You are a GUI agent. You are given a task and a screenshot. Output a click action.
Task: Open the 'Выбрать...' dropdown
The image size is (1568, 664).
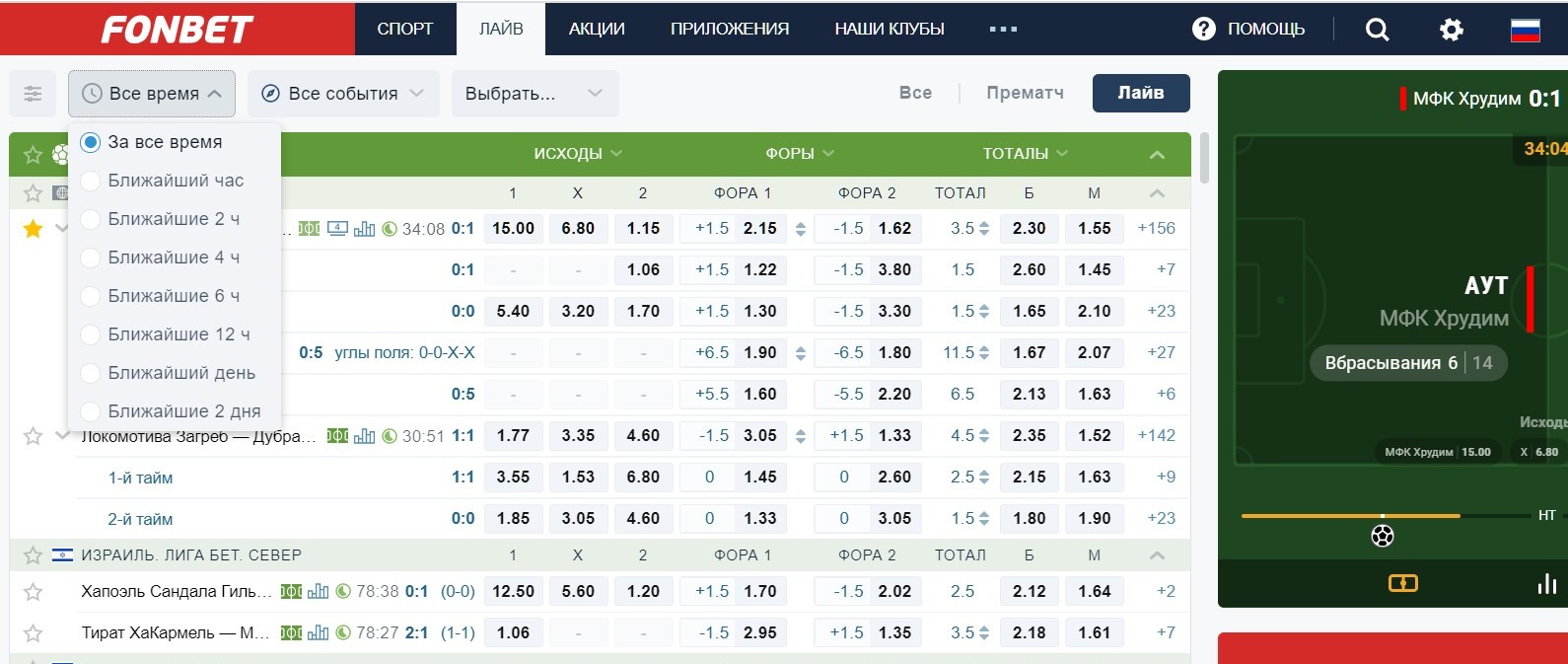[x=535, y=94]
